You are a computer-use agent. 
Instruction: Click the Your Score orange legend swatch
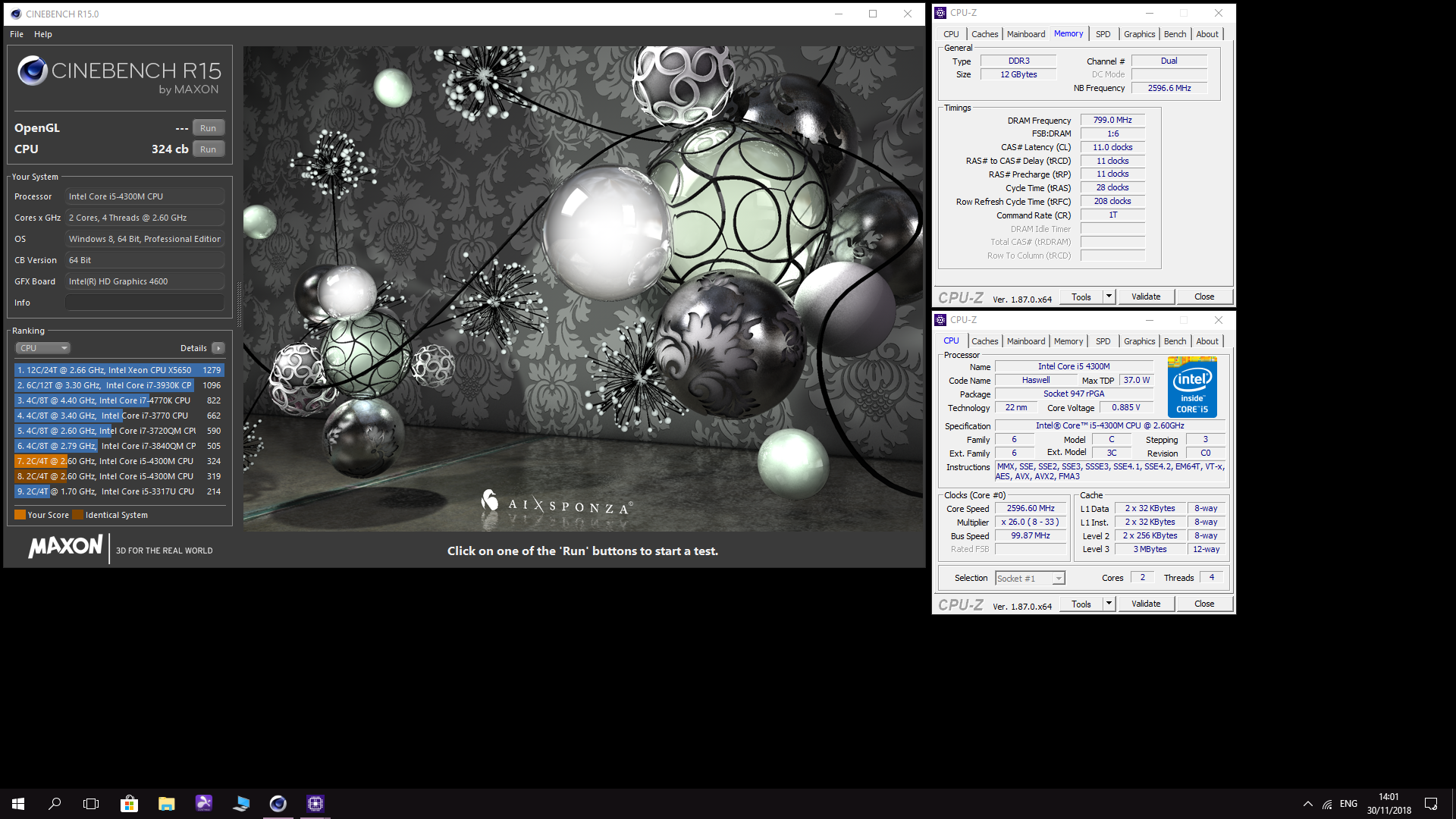[20, 515]
